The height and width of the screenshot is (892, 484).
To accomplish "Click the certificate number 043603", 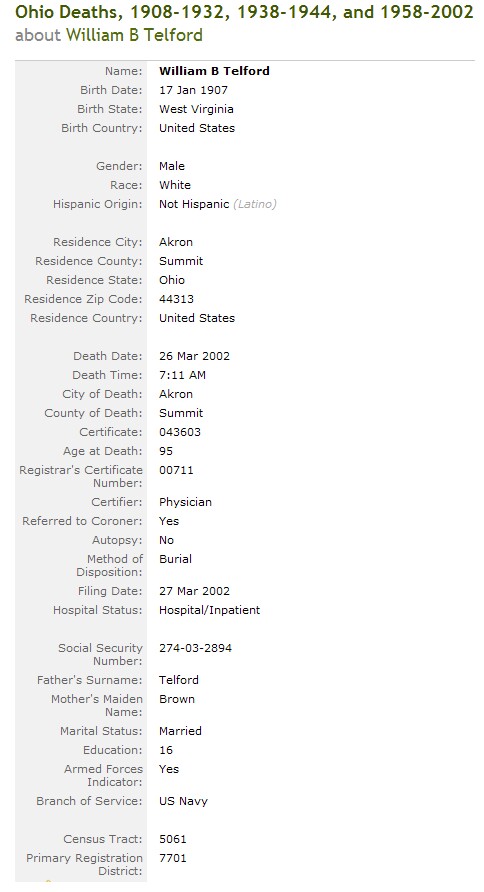I will point(180,432).
